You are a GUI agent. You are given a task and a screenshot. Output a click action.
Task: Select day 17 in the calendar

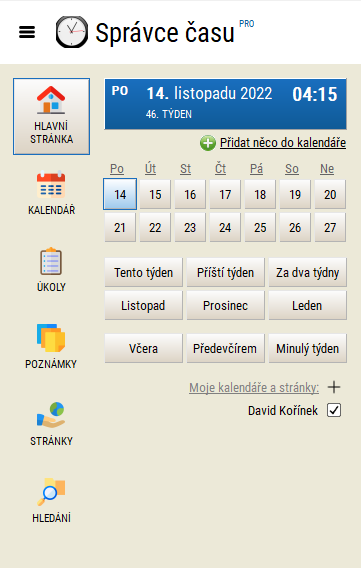click(225, 195)
